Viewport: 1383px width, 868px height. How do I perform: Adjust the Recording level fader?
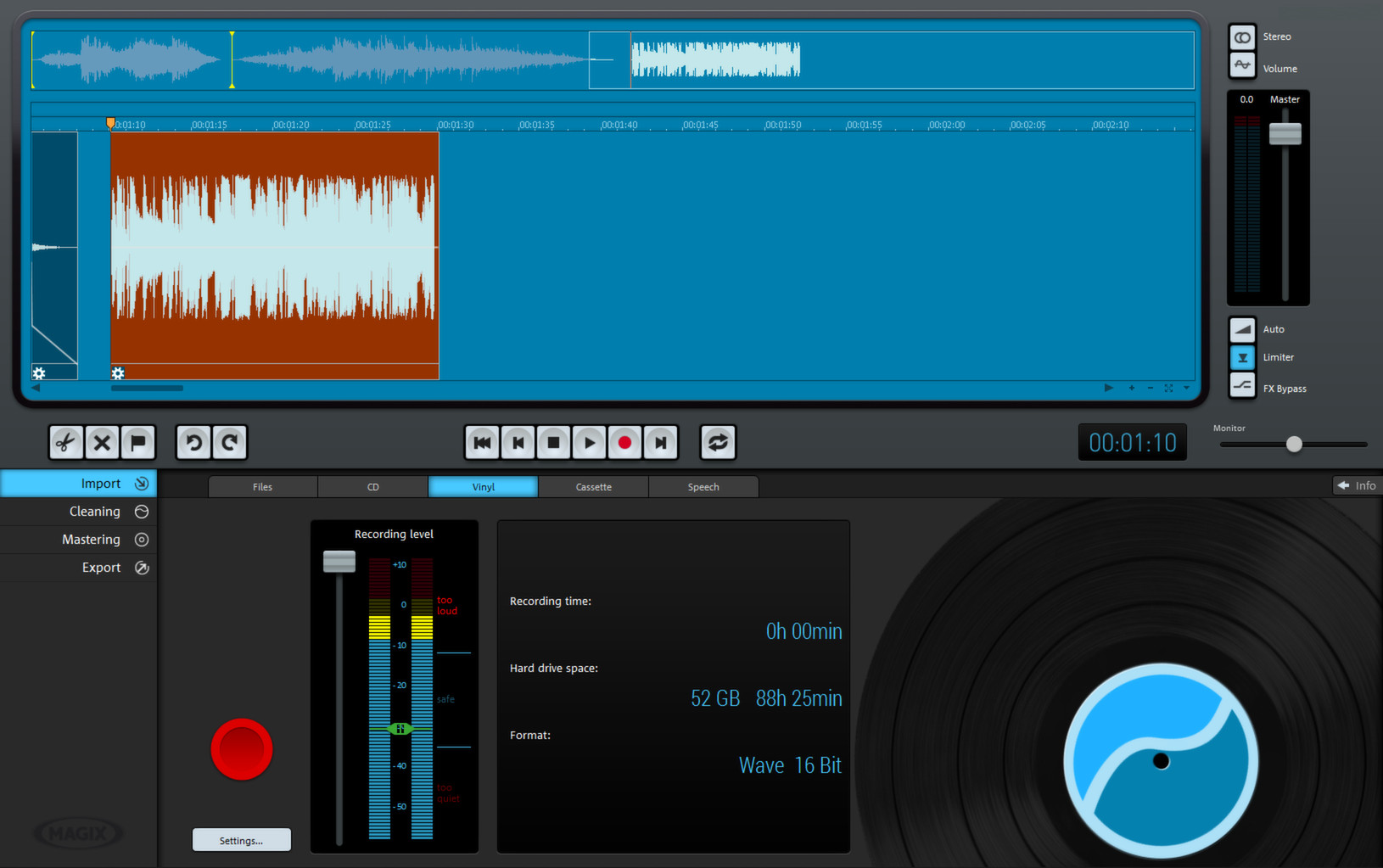click(x=339, y=562)
